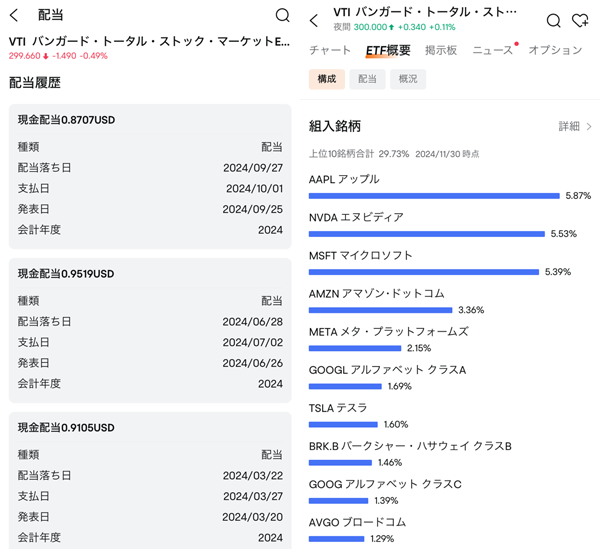Viewport: 600px width, 555px height.
Task: Click the 上位10銘柄合計 29.73% summary
Action: tap(359, 154)
